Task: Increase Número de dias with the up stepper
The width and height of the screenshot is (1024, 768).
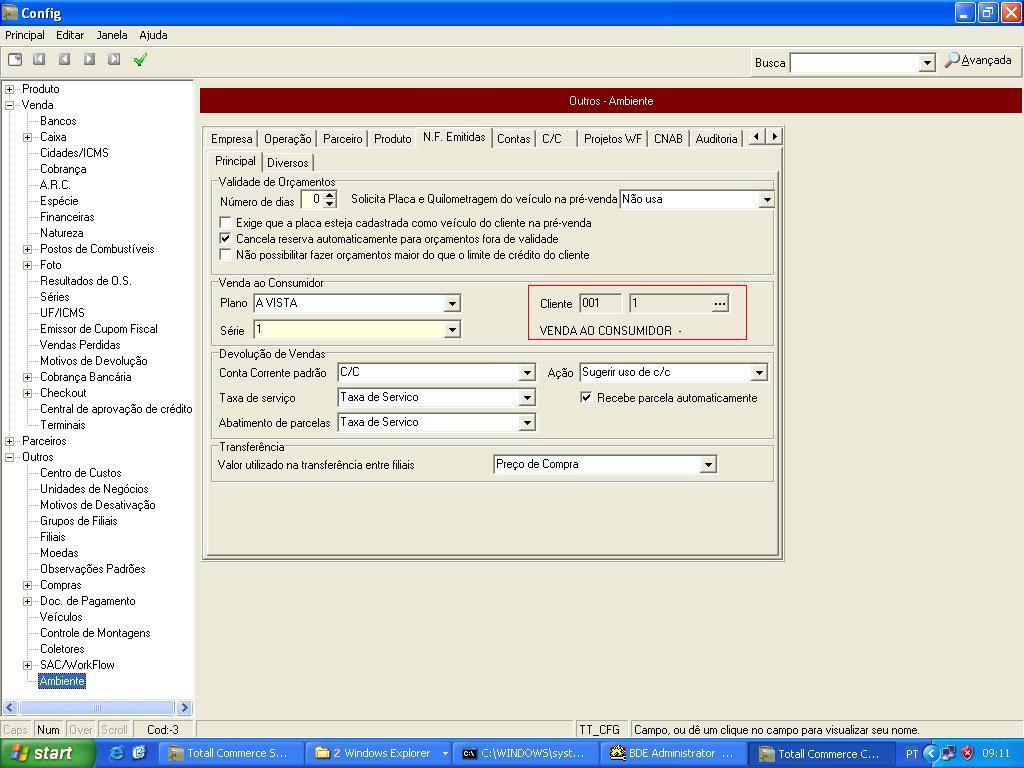Action: (327, 194)
